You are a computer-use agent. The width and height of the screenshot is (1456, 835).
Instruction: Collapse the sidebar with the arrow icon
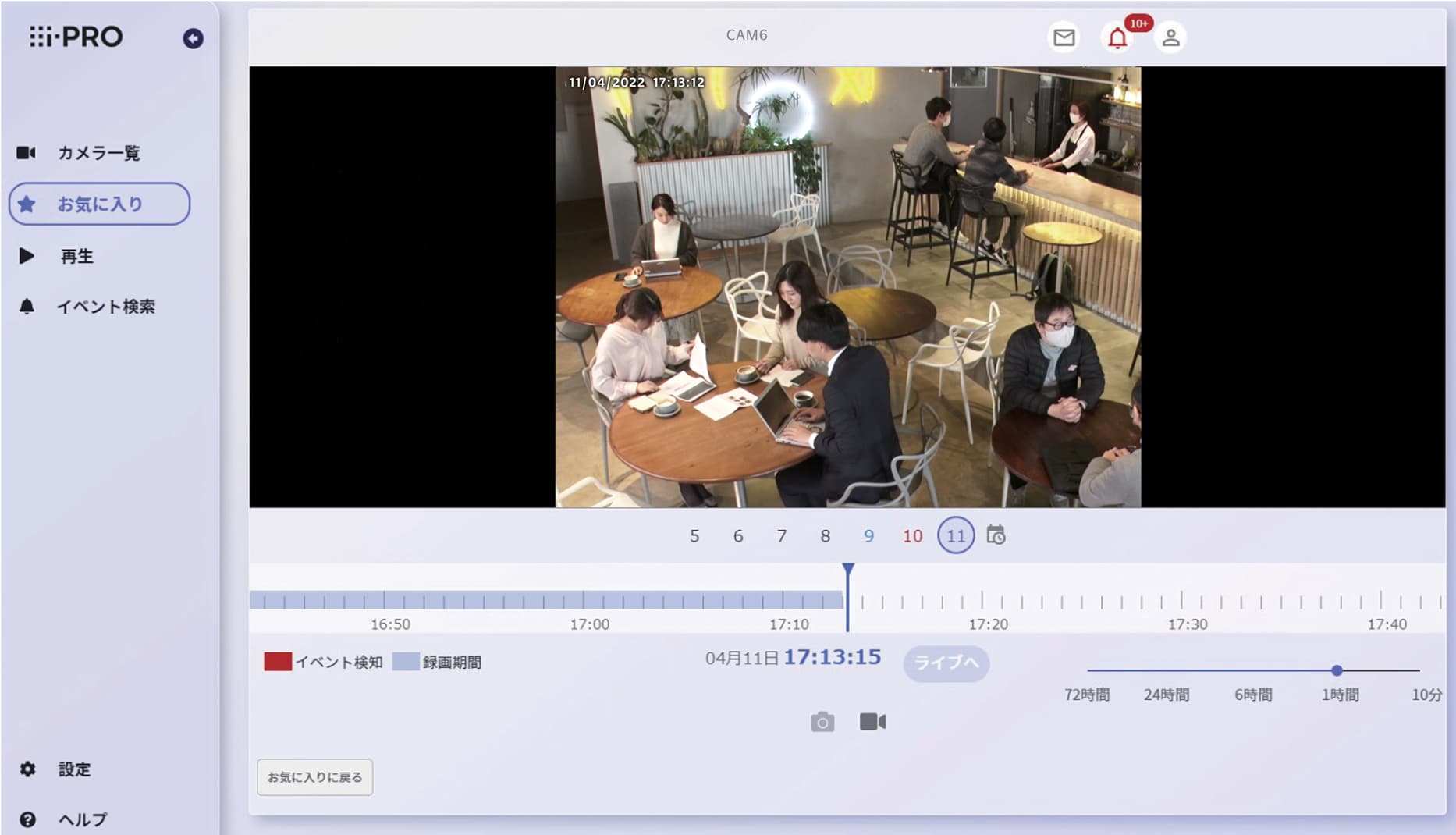coord(193,38)
